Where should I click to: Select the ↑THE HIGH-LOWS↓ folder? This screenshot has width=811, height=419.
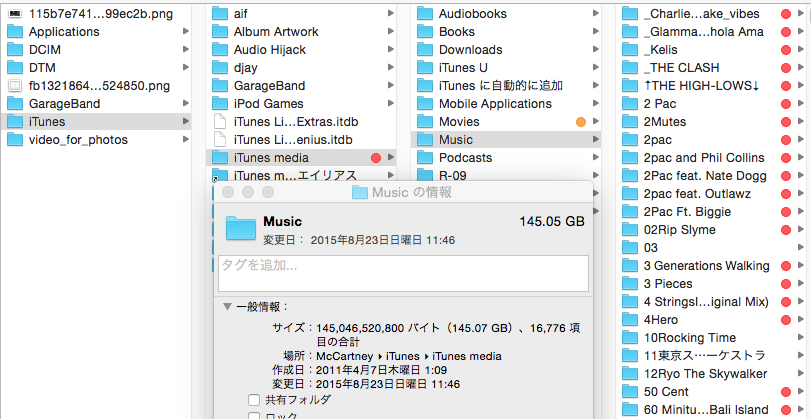713,86
